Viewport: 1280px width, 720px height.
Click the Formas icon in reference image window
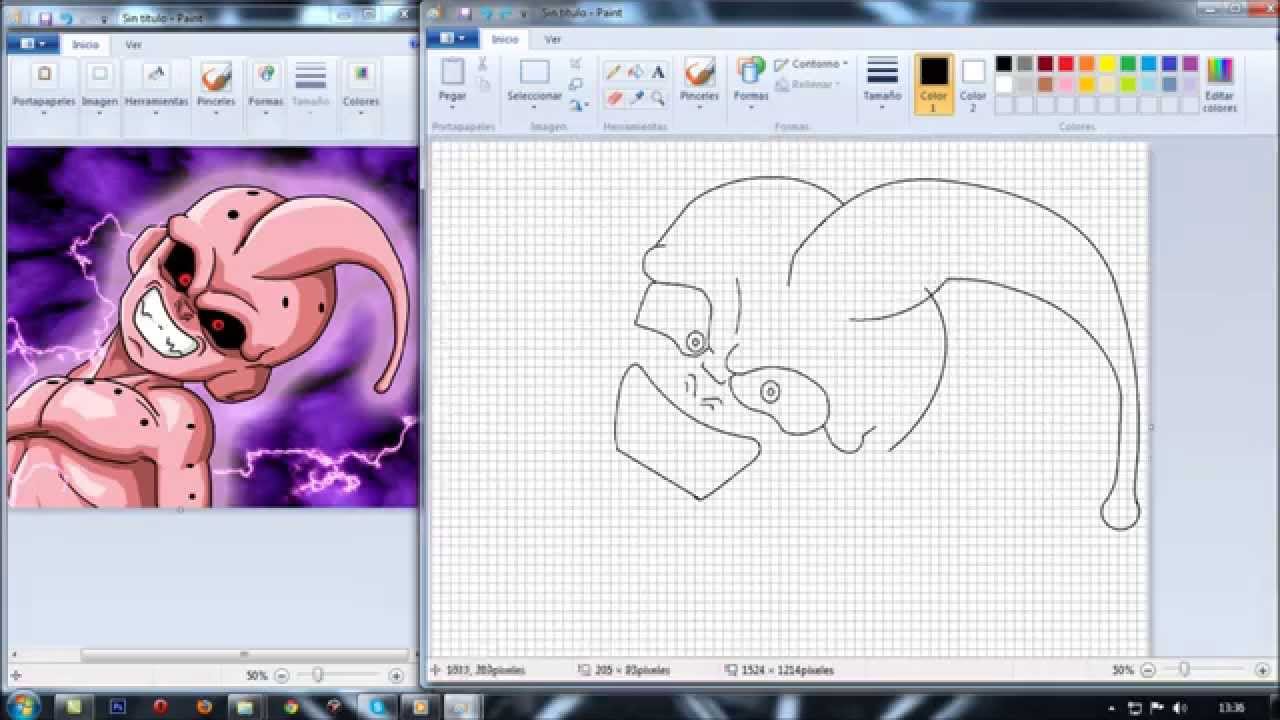point(266,74)
